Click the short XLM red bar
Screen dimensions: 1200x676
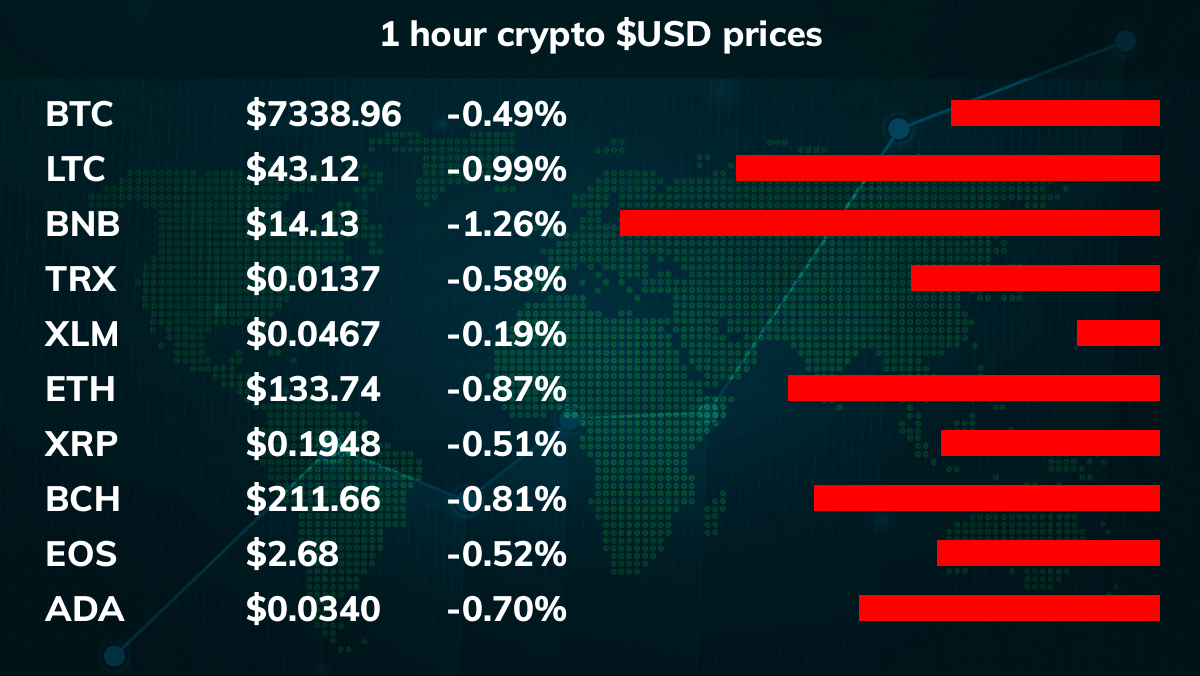pos(1118,333)
